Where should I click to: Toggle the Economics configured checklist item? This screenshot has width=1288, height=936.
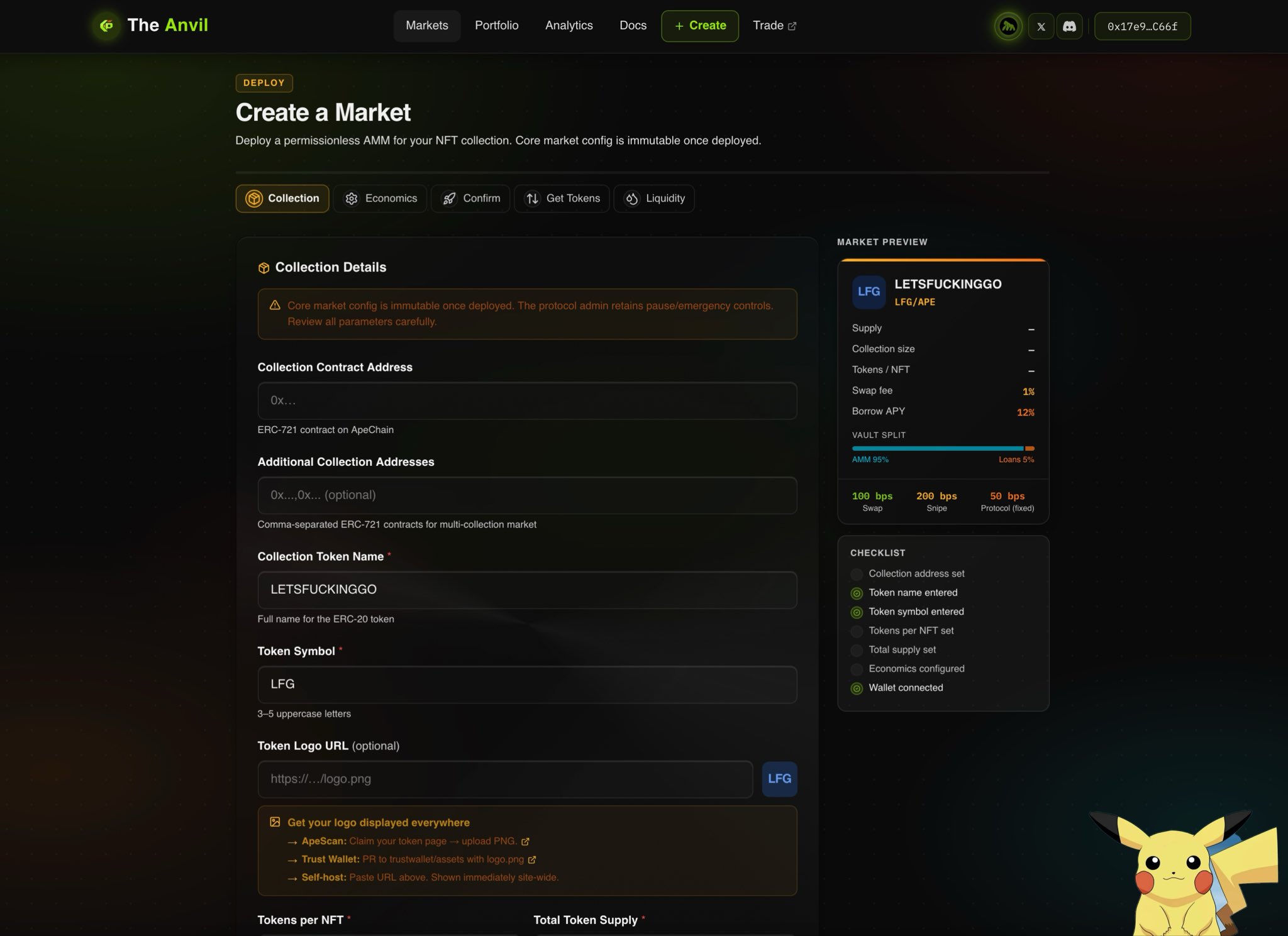point(909,669)
